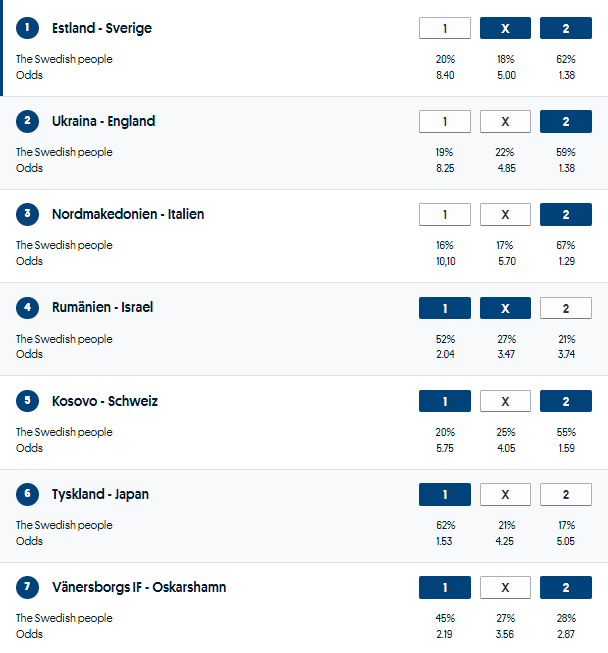
Task: Deselect home win (1) for Vänersborgs IF - Oskarshamn
Action: click(x=445, y=587)
